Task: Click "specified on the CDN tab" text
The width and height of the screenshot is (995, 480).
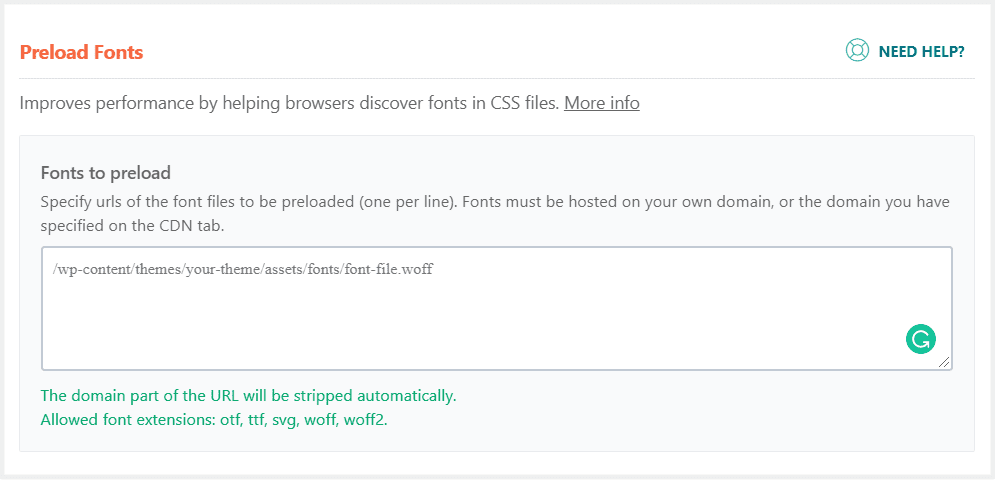Action: [132, 226]
